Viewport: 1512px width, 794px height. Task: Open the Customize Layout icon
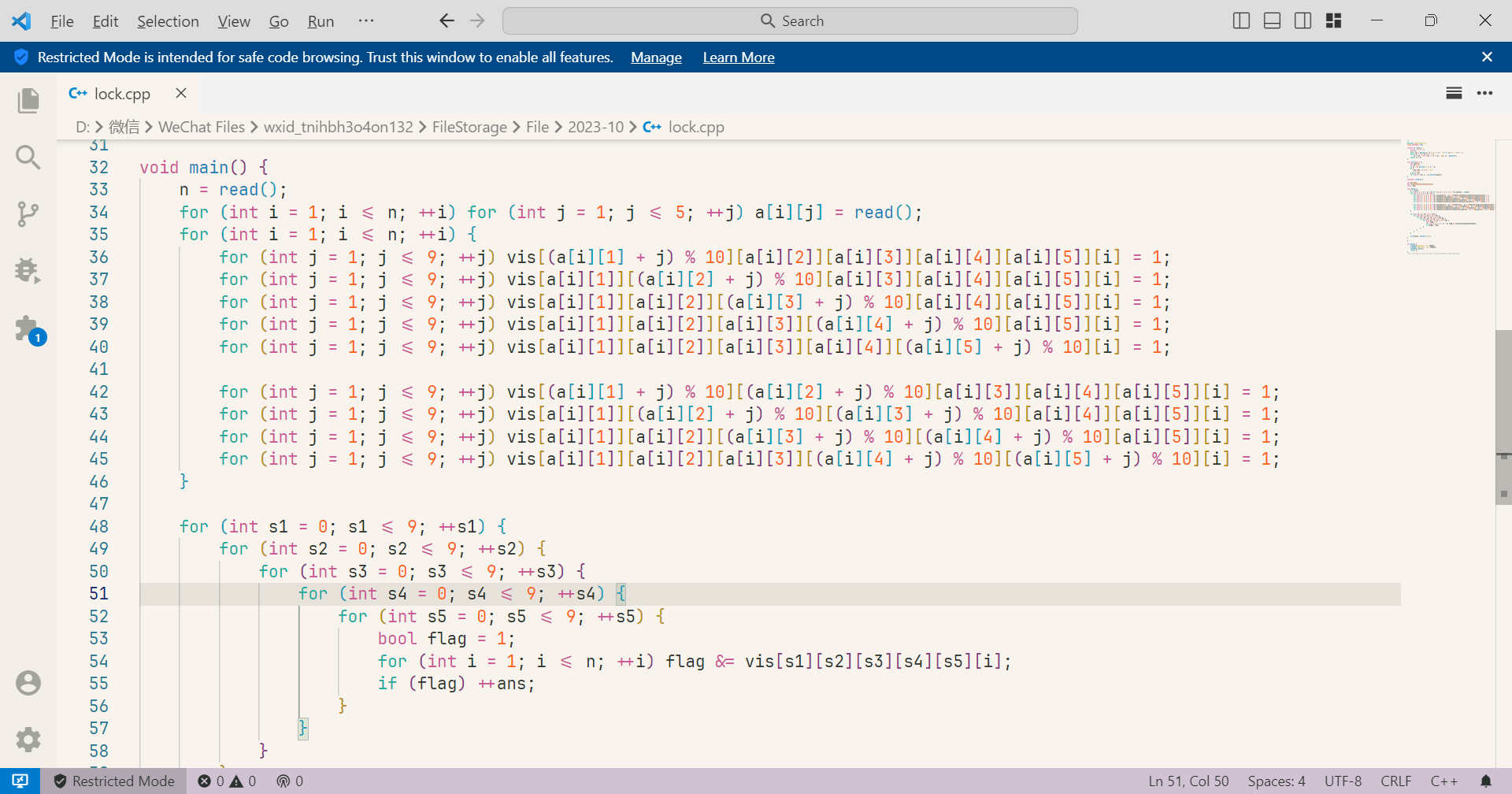click(x=1333, y=20)
